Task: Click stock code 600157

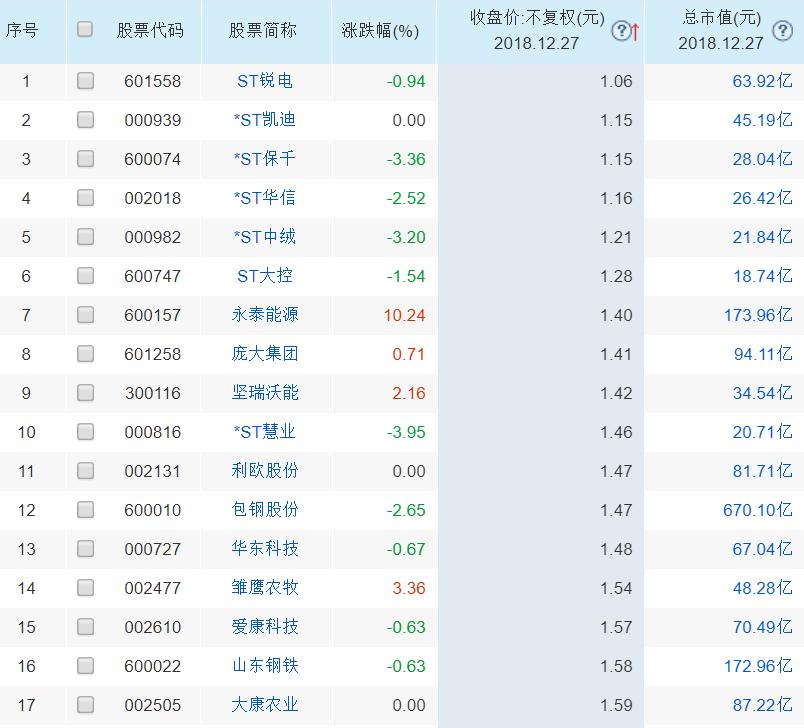Action: (x=152, y=315)
